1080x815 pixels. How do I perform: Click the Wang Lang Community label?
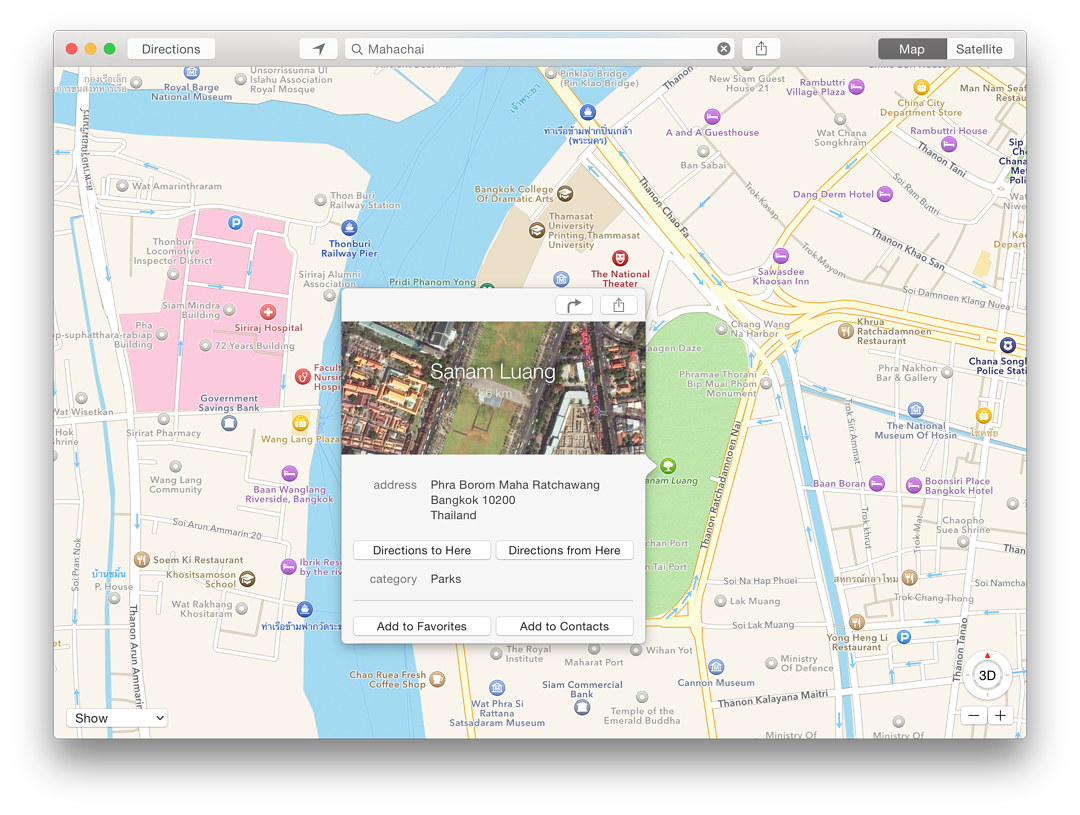pyautogui.click(x=176, y=484)
